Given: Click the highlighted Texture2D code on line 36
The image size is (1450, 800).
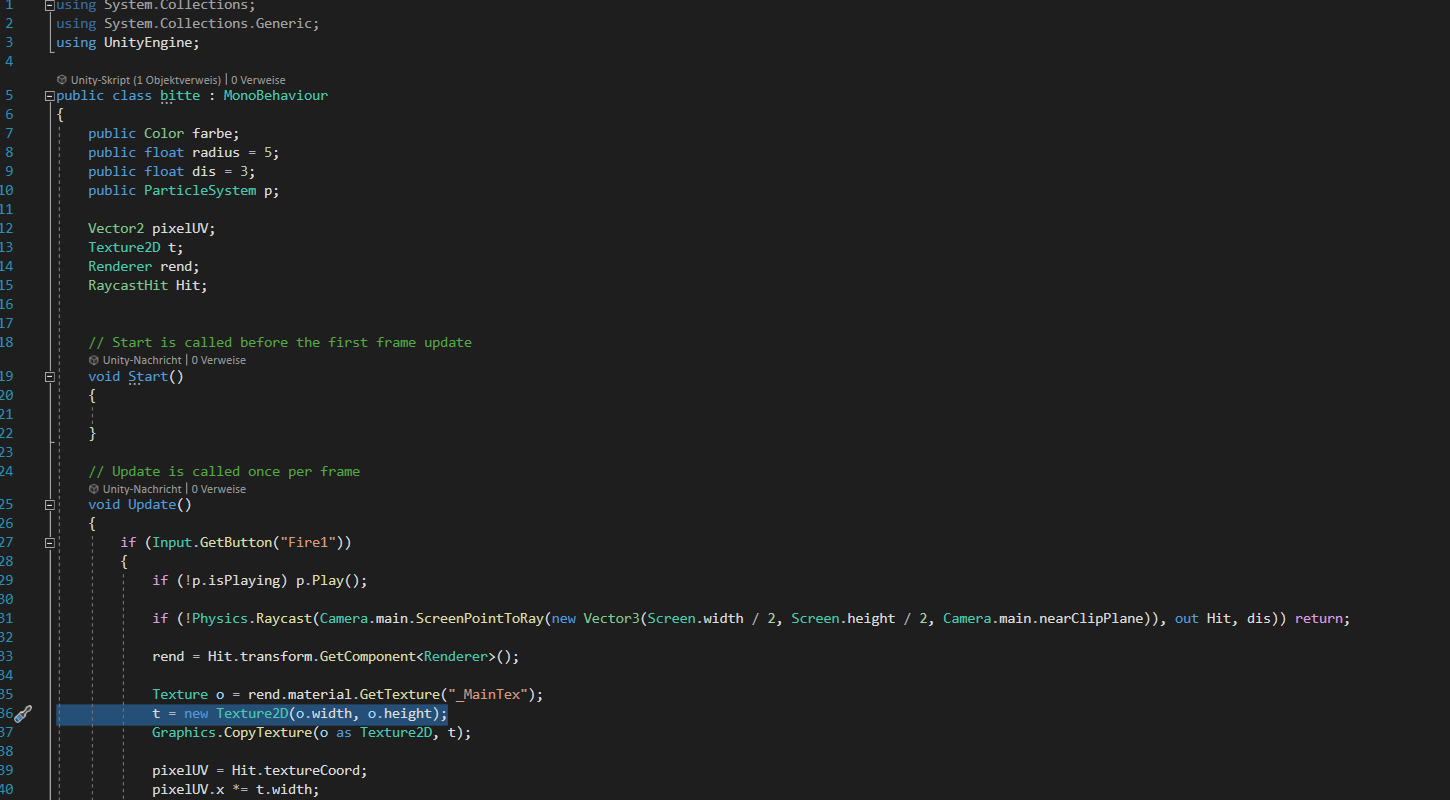Looking at the screenshot, I should tap(251, 713).
